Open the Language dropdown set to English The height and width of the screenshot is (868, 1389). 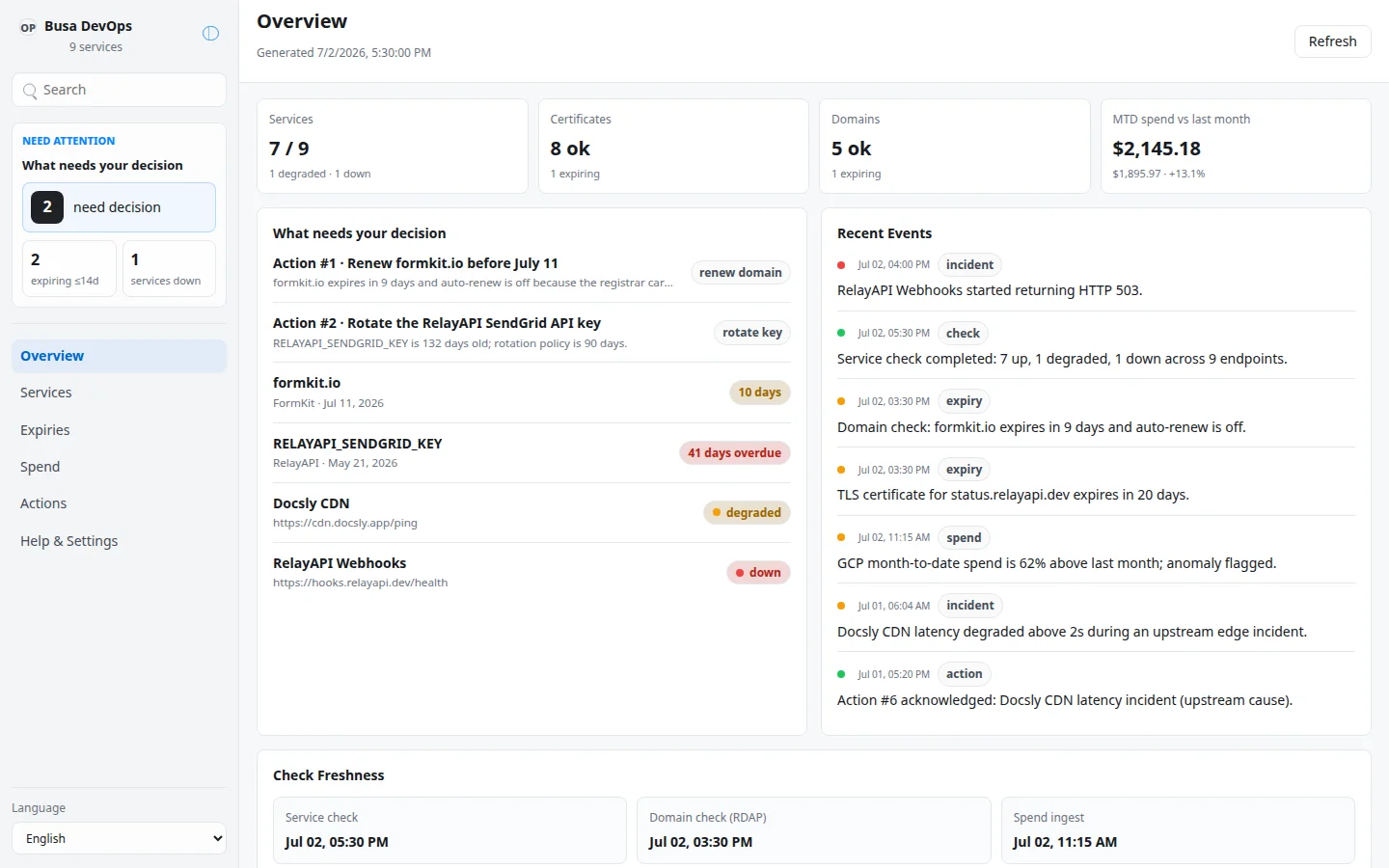[120, 838]
